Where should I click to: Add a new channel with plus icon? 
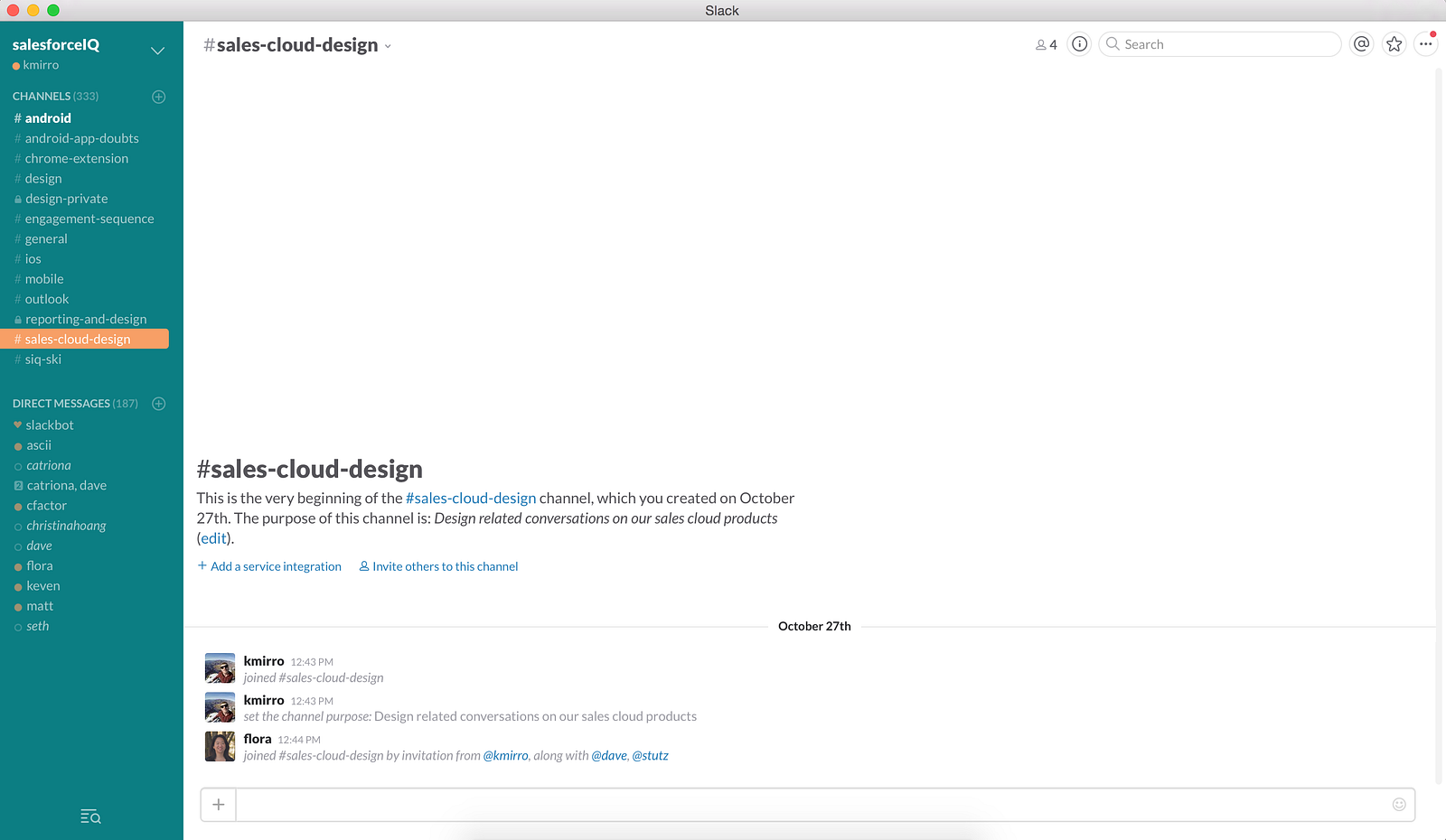[159, 97]
